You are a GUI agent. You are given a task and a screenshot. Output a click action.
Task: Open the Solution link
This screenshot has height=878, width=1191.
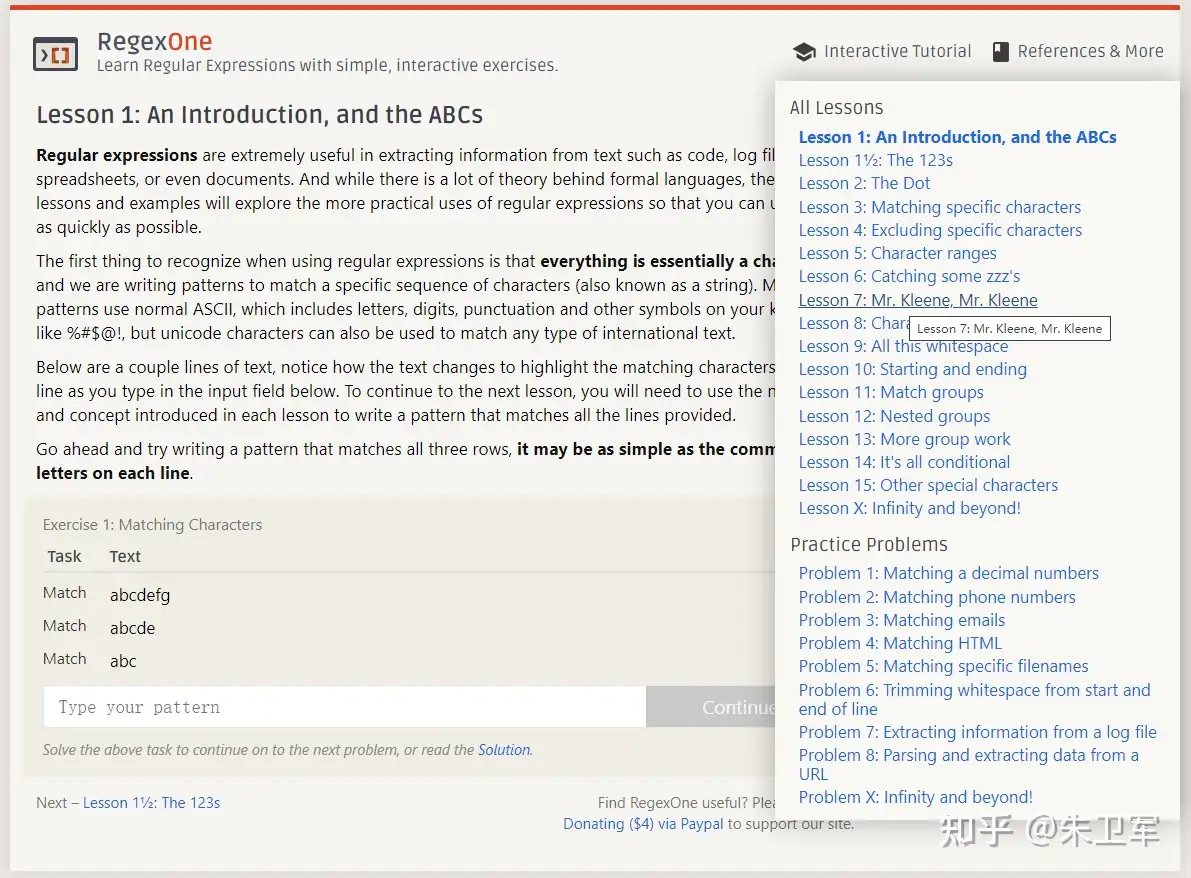pyautogui.click(x=504, y=750)
